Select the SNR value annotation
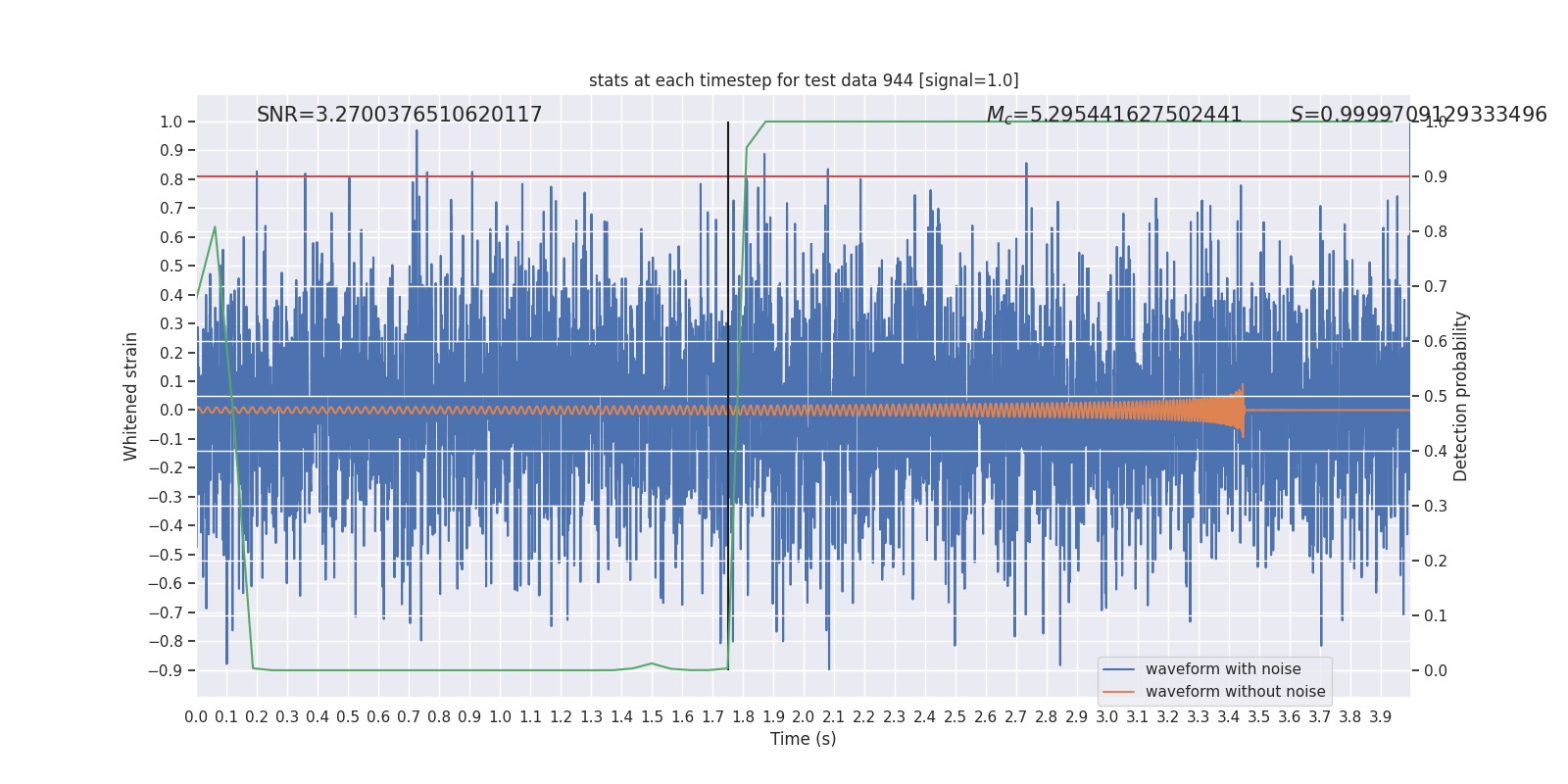 tap(399, 115)
